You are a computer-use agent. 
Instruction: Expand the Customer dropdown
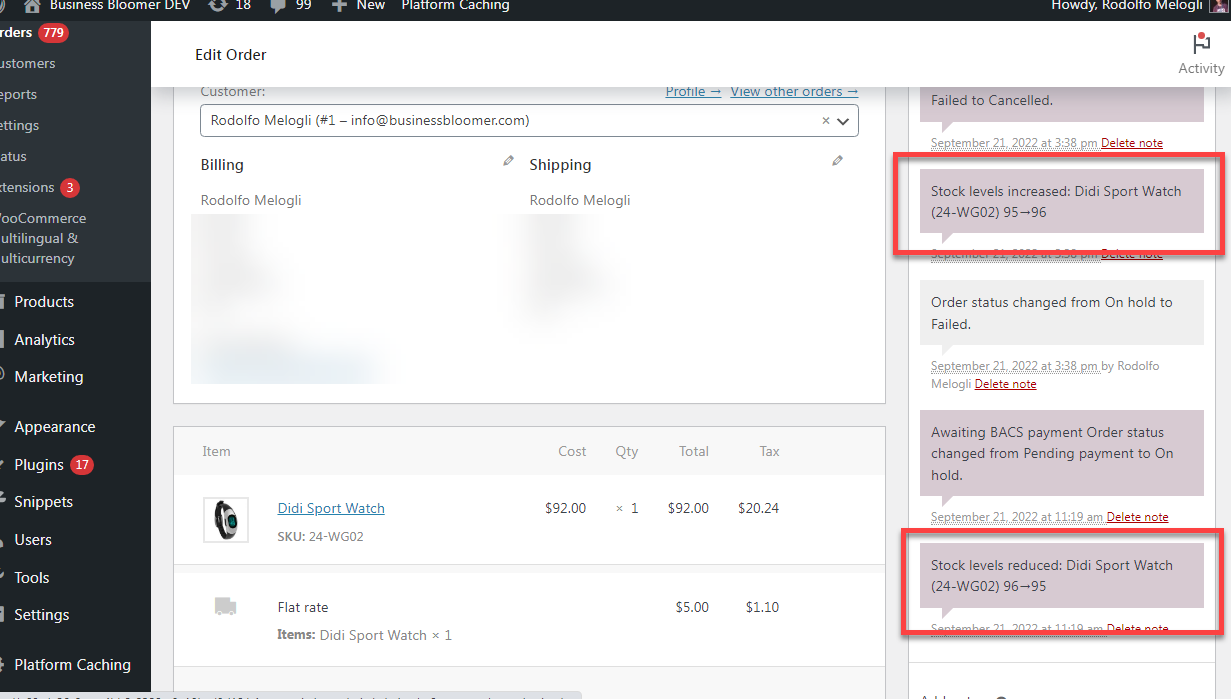[843, 121]
